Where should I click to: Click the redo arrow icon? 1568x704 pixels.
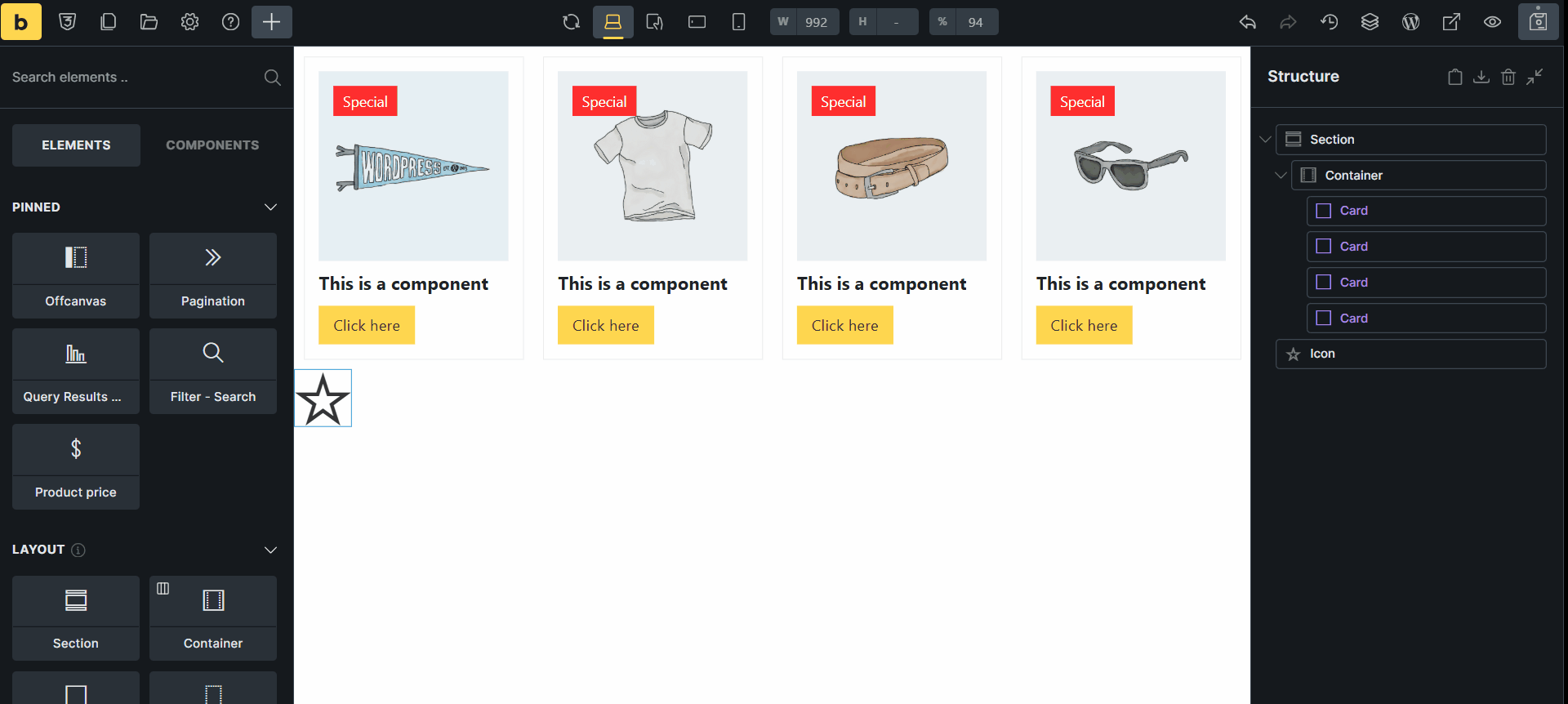pos(1288,22)
